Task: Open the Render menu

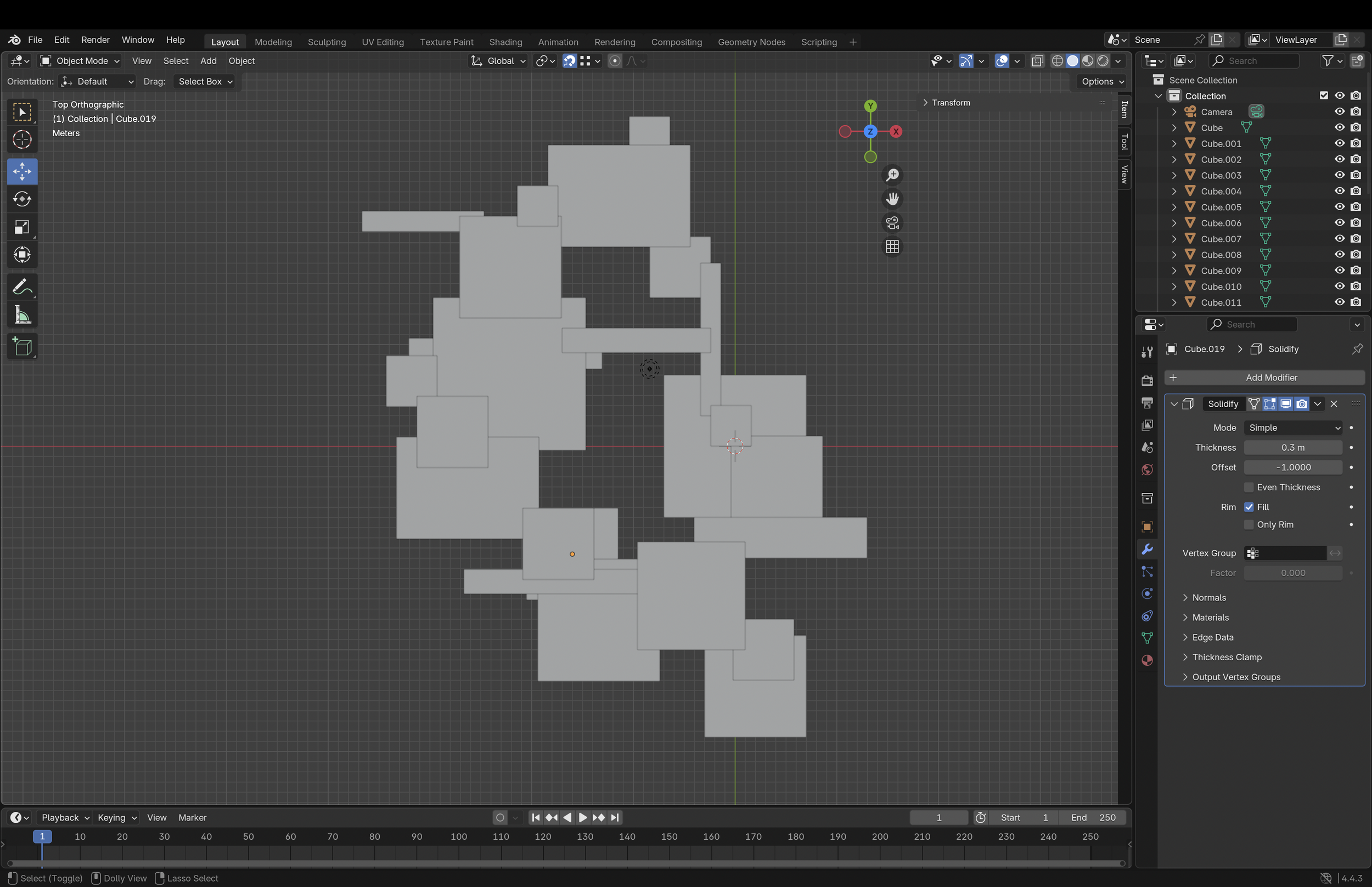Action: (x=95, y=40)
